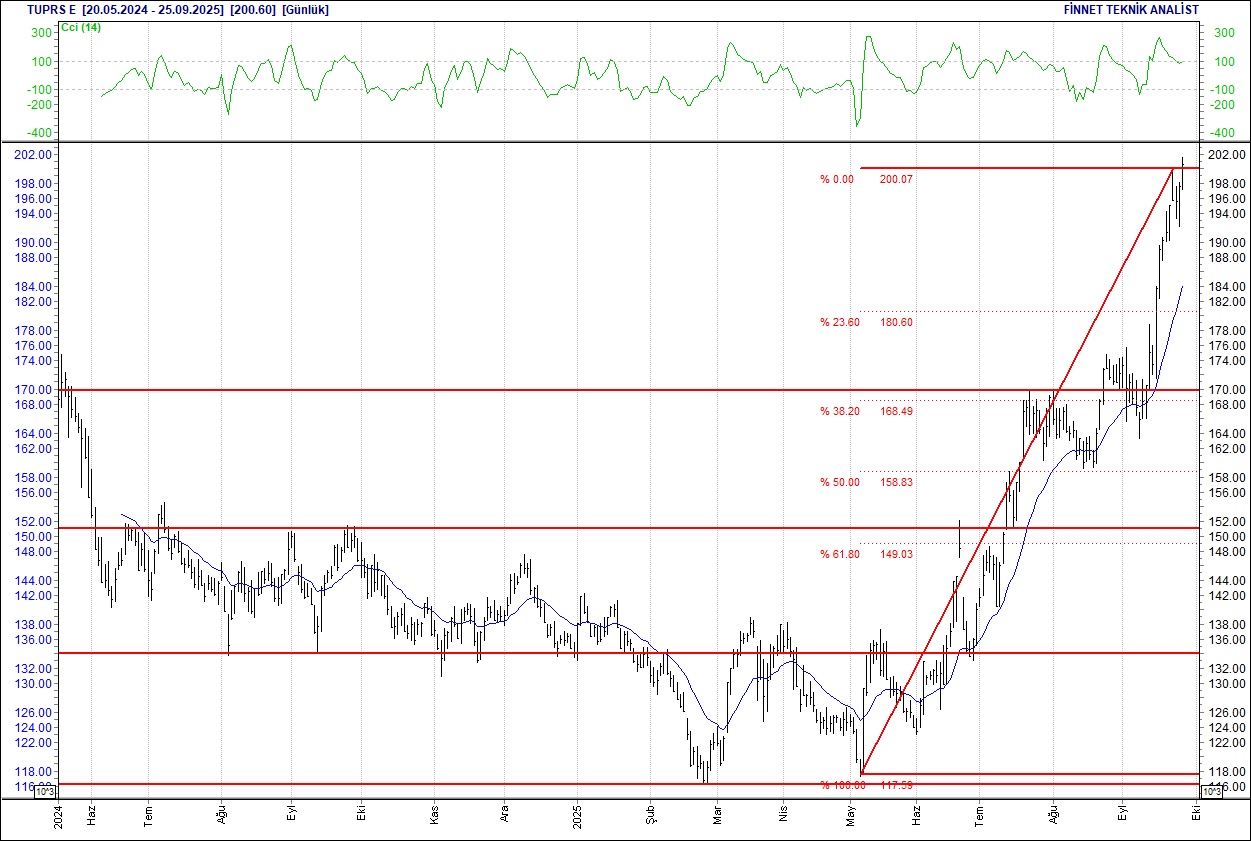Click the Nis month label on time axis
This screenshot has height=841, width=1251.
[783, 815]
